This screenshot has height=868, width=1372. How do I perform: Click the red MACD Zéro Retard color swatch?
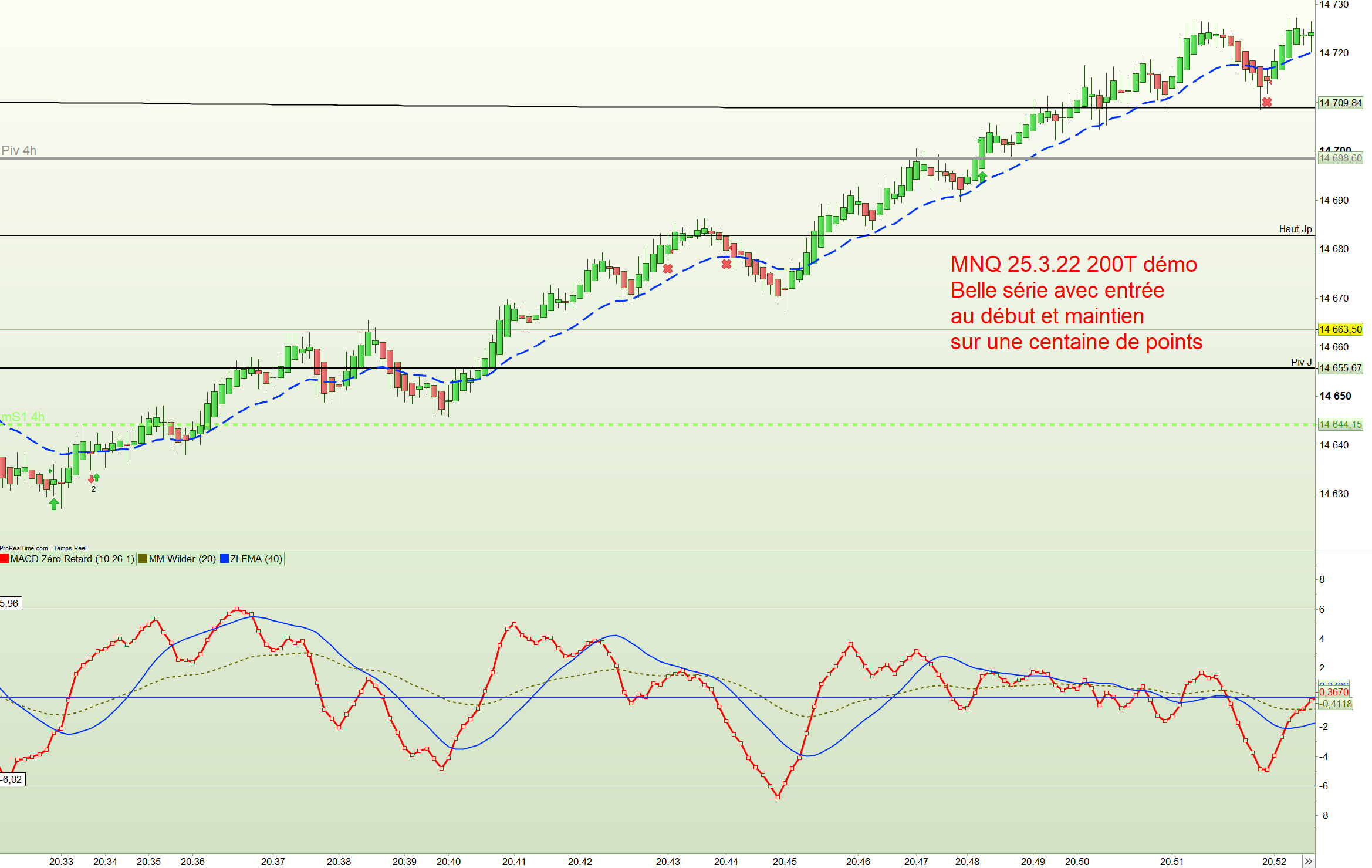tap(5, 559)
